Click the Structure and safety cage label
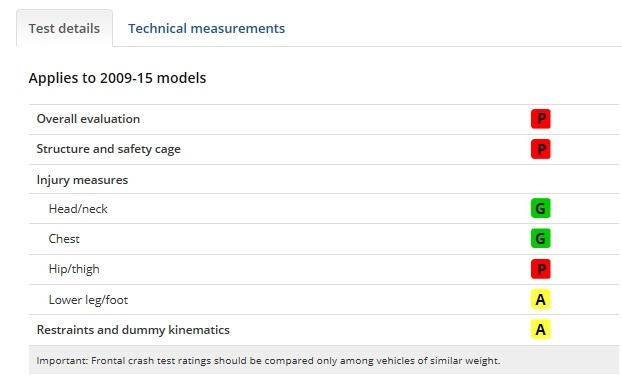 108,149
